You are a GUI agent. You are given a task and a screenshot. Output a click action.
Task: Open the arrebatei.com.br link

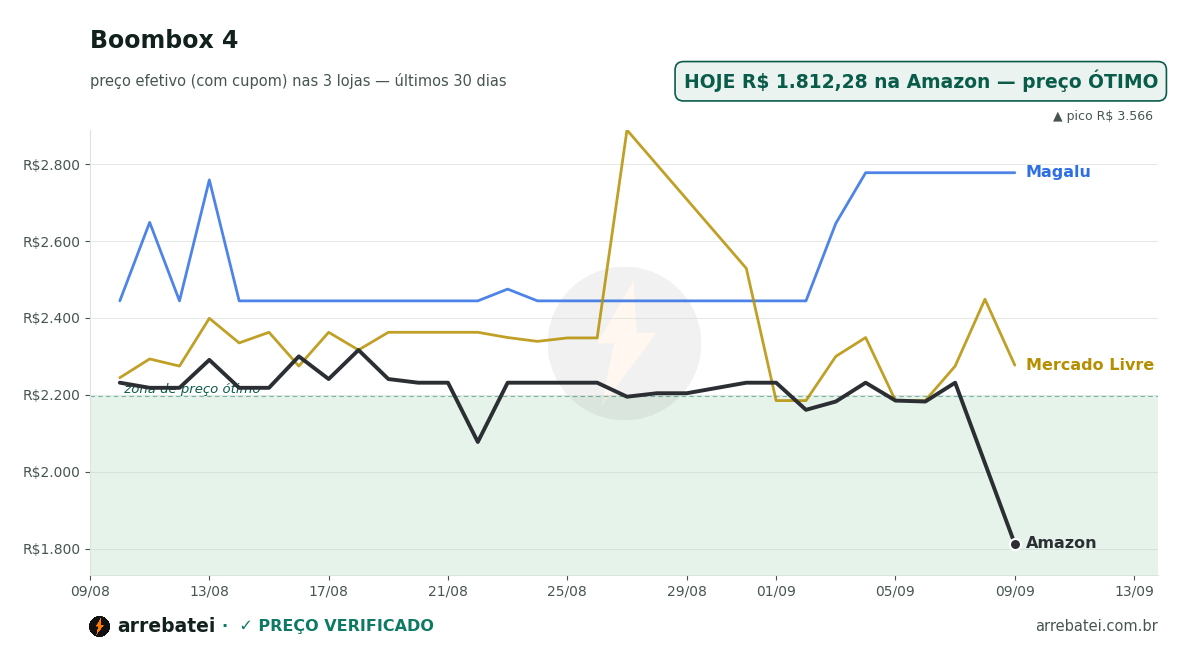[x=1096, y=626]
